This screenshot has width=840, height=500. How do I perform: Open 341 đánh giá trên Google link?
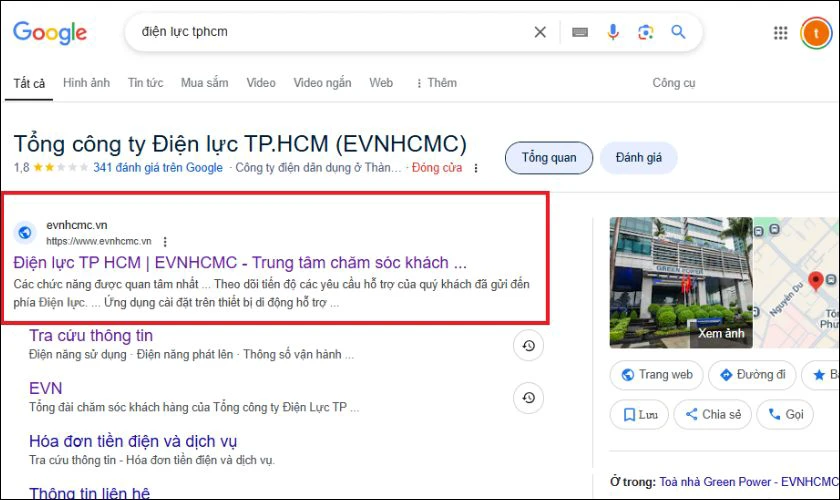coord(158,168)
